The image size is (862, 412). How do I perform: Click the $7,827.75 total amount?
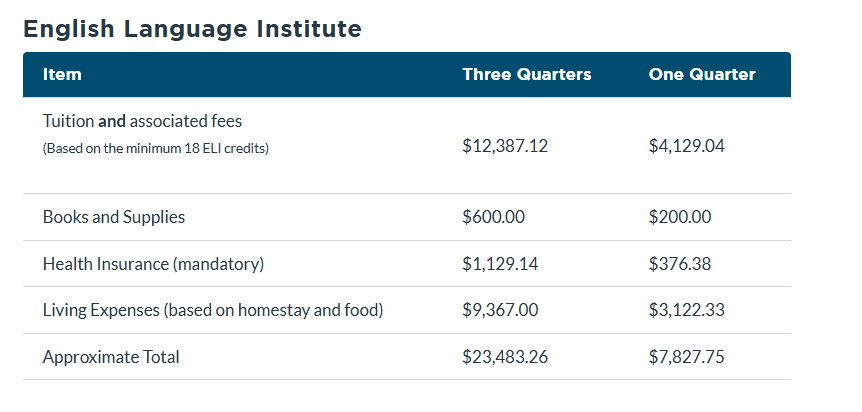(x=687, y=357)
